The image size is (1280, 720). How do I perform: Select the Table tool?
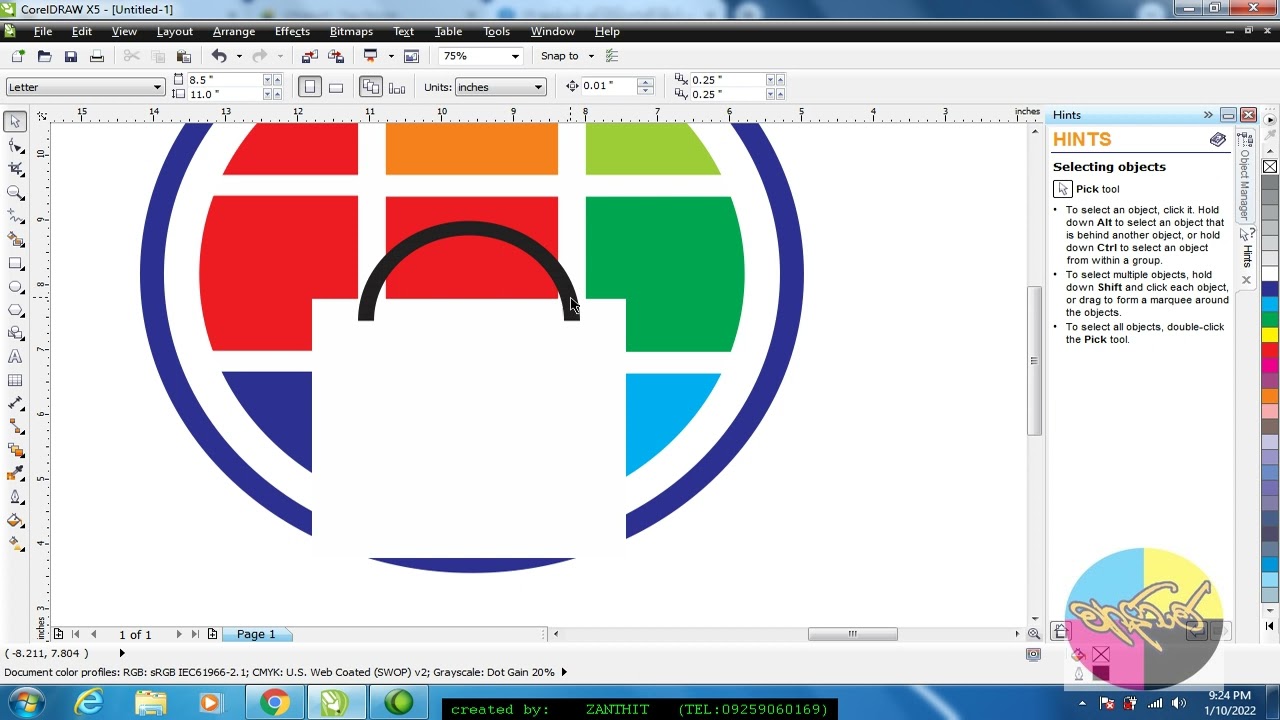coord(16,381)
